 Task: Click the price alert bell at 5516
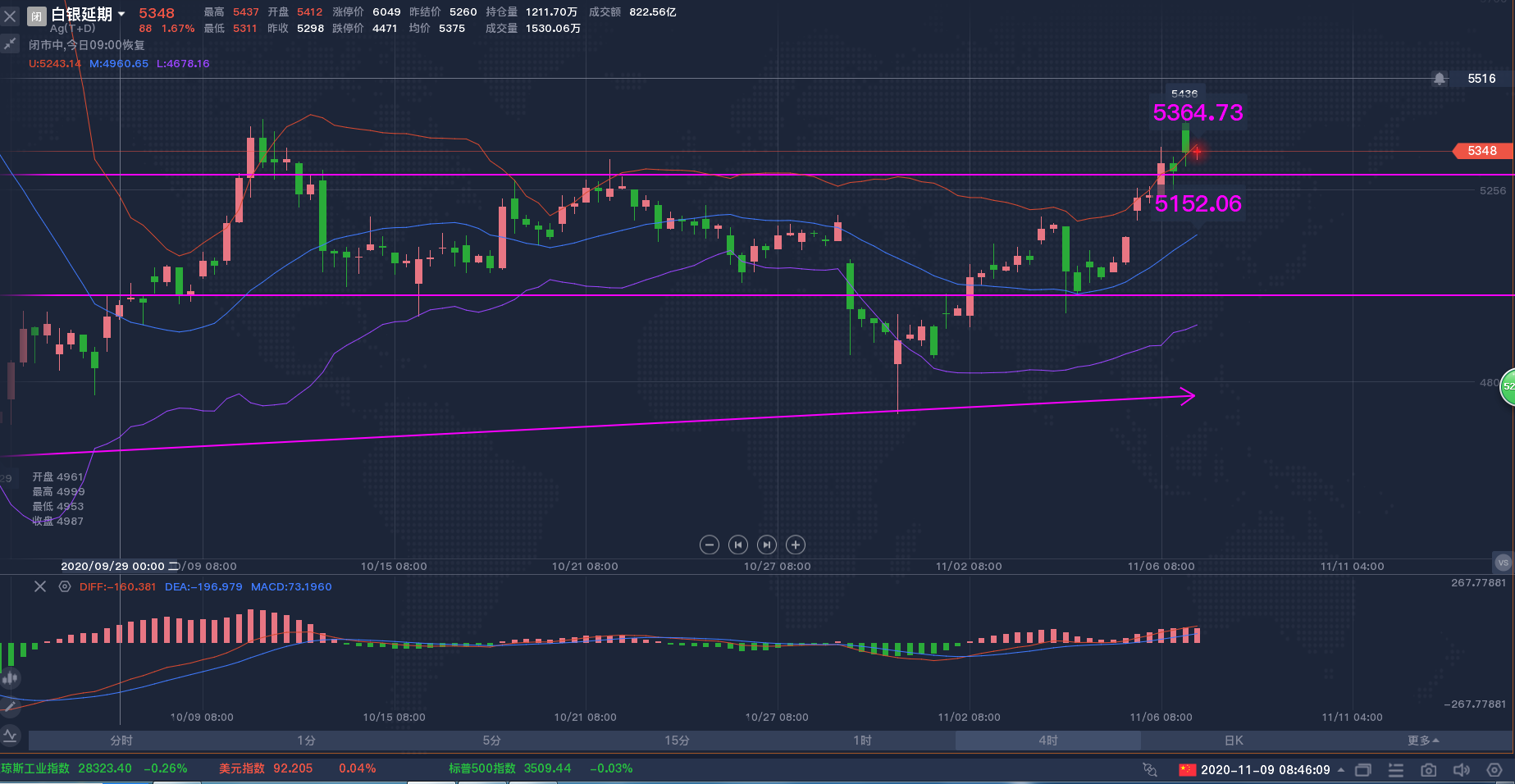point(1440,79)
